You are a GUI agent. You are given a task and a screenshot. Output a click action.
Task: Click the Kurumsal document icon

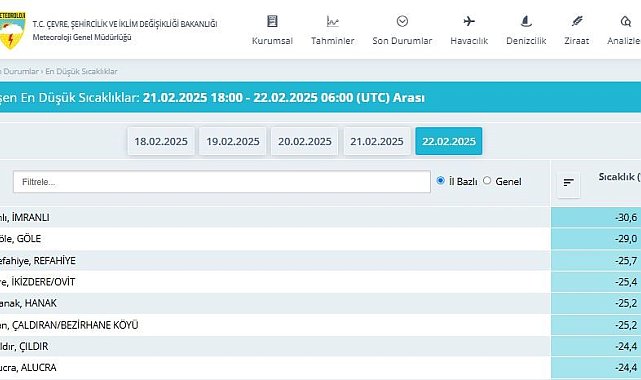pos(272,21)
